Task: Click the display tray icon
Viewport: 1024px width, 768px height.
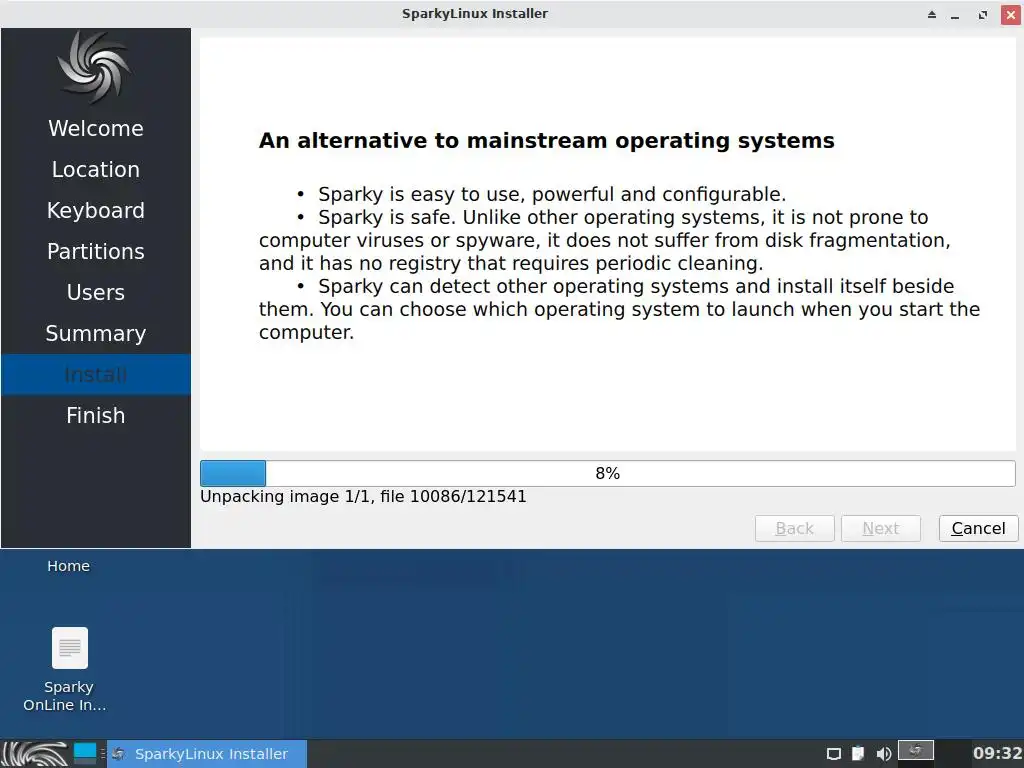Action: click(x=833, y=754)
